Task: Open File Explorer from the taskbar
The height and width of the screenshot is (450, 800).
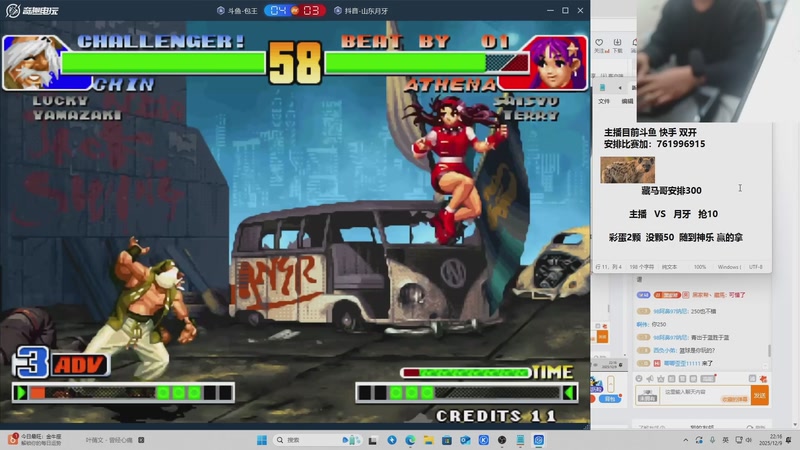Action: point(429,440)
